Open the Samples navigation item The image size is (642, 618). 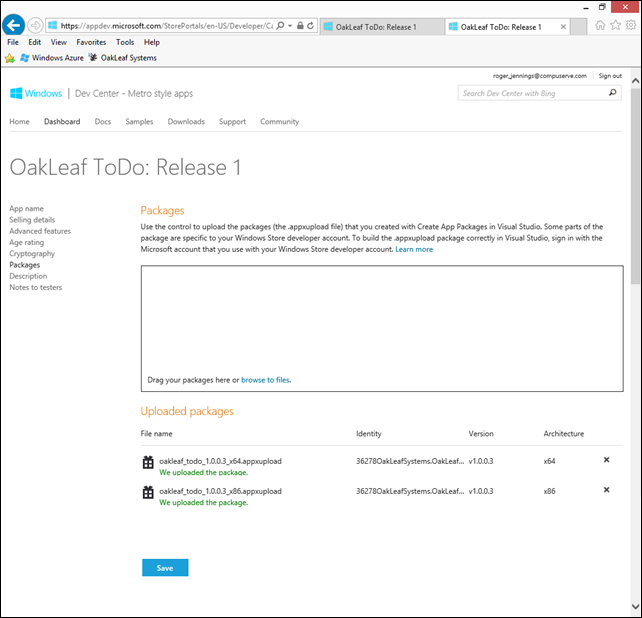click(x=139, y=122)
